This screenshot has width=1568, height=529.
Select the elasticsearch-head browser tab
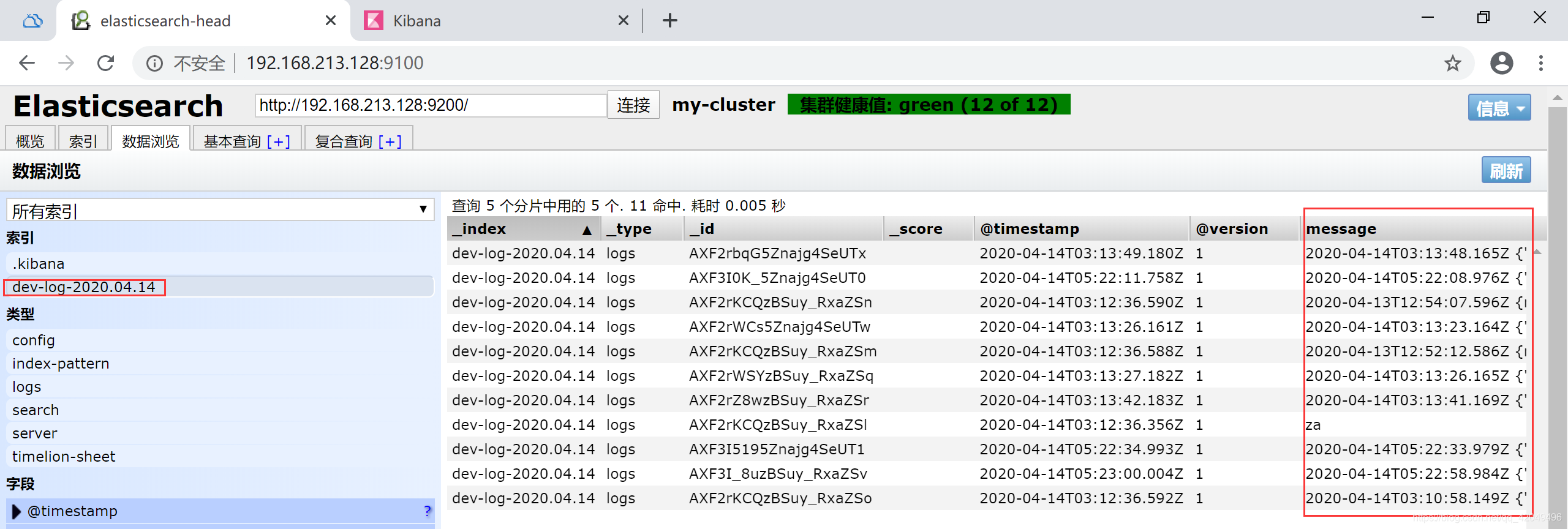click(x=203, y=21)
